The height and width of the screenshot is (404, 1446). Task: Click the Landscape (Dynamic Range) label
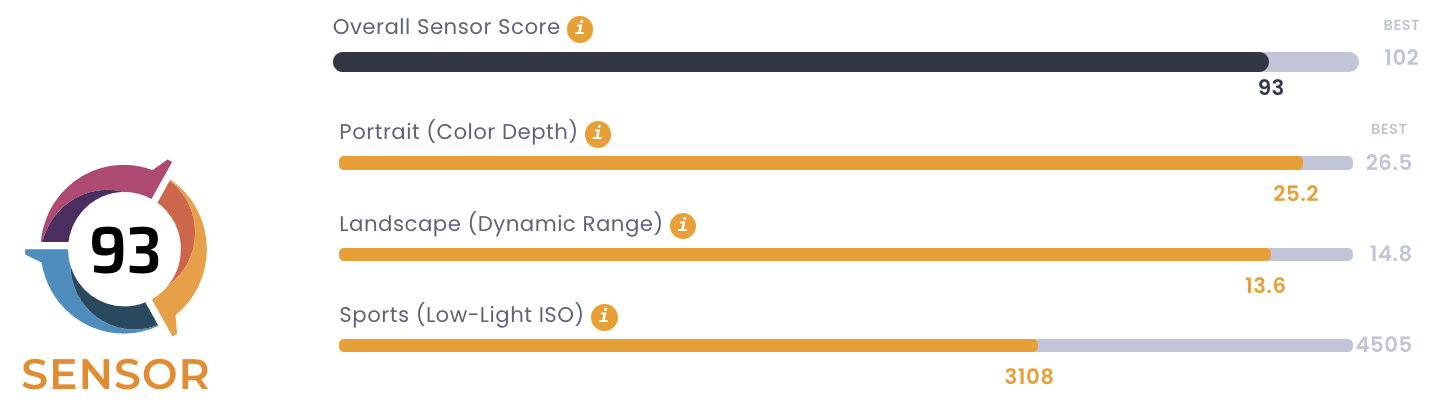[501, 225]
